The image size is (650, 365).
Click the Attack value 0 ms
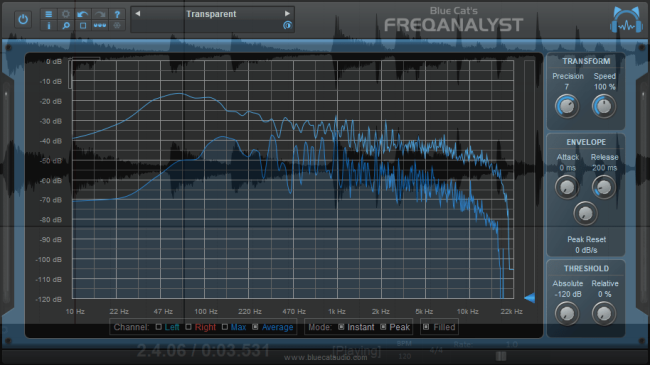point(568,168)
